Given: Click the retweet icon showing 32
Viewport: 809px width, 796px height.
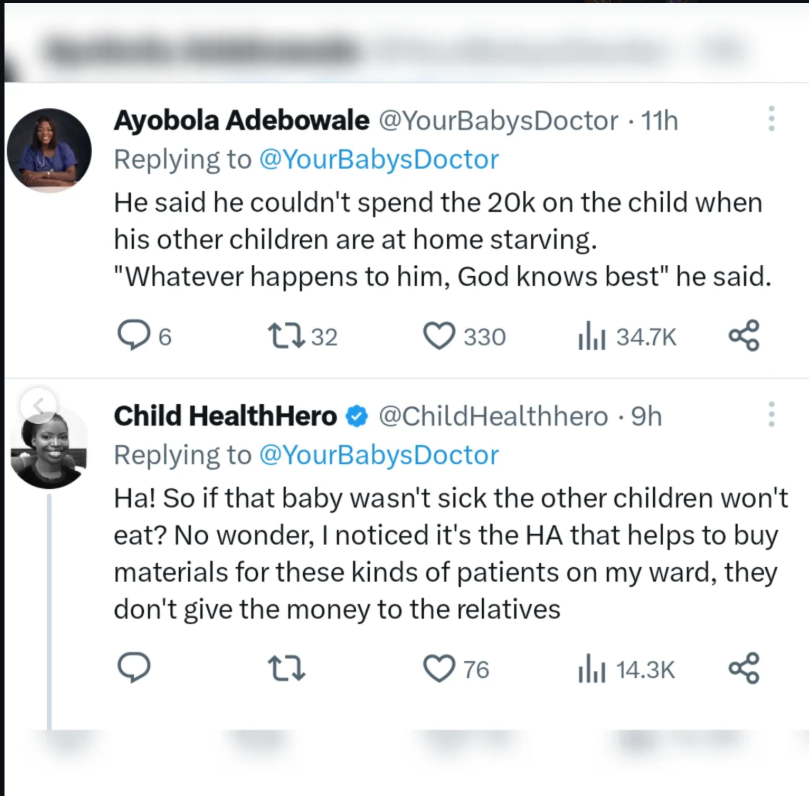Looking at the screenshot, I should pos(287,336).
